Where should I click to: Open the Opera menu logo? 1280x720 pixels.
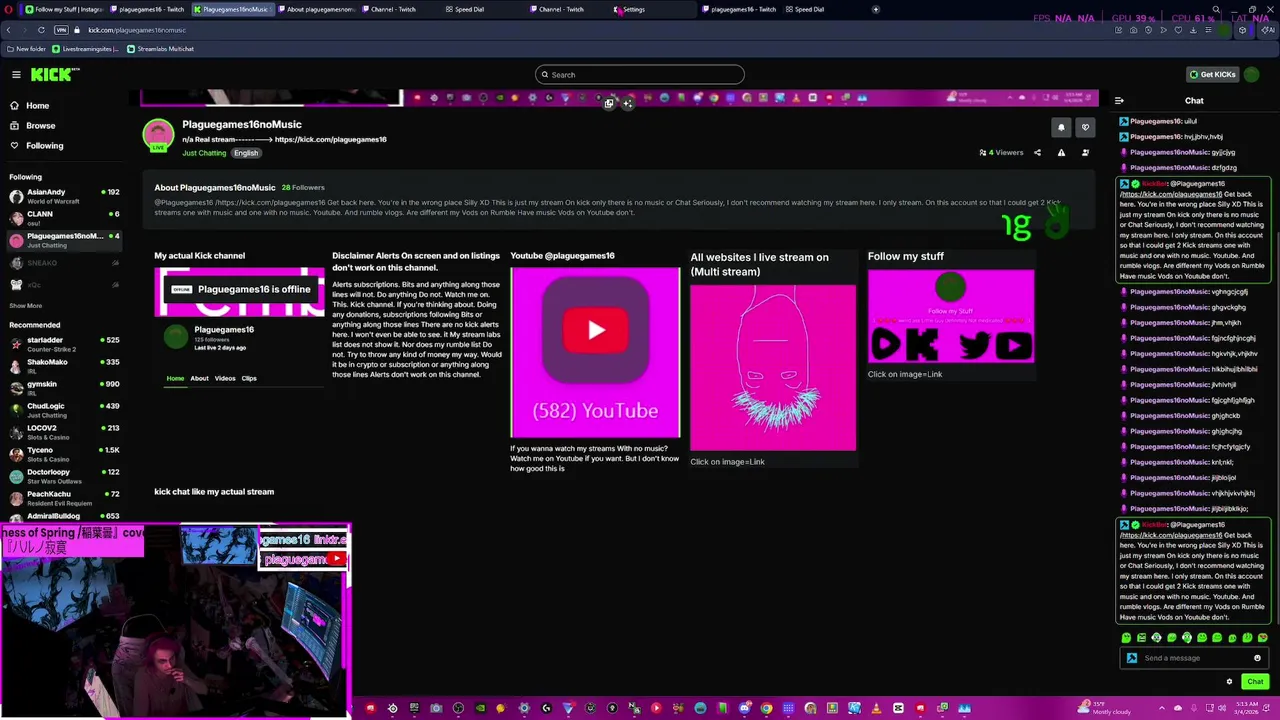tap(10, 9)
